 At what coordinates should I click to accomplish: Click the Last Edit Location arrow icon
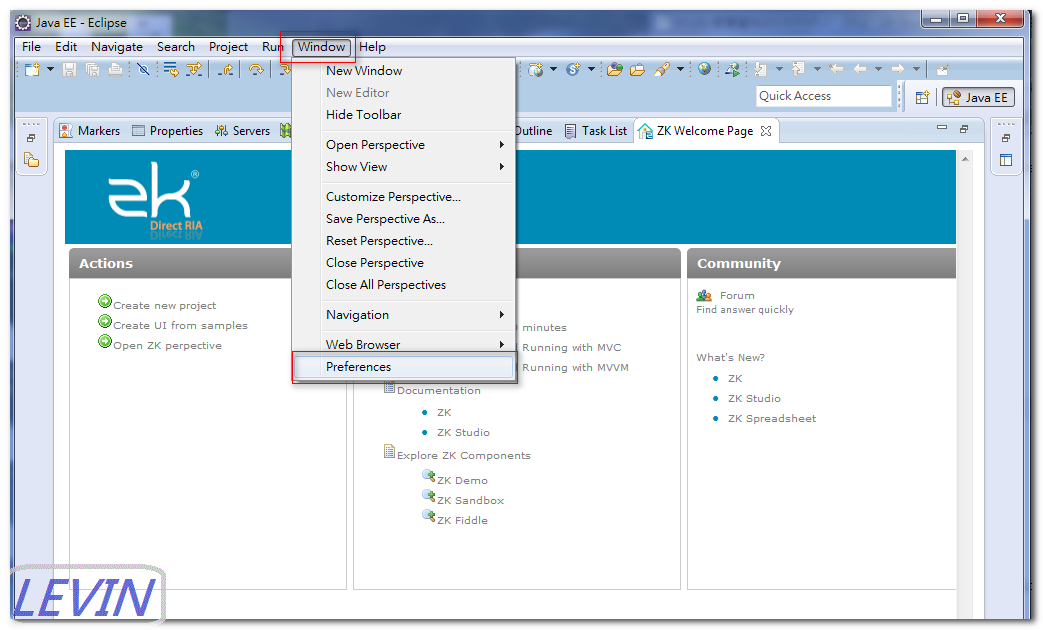tap(837, 69)
